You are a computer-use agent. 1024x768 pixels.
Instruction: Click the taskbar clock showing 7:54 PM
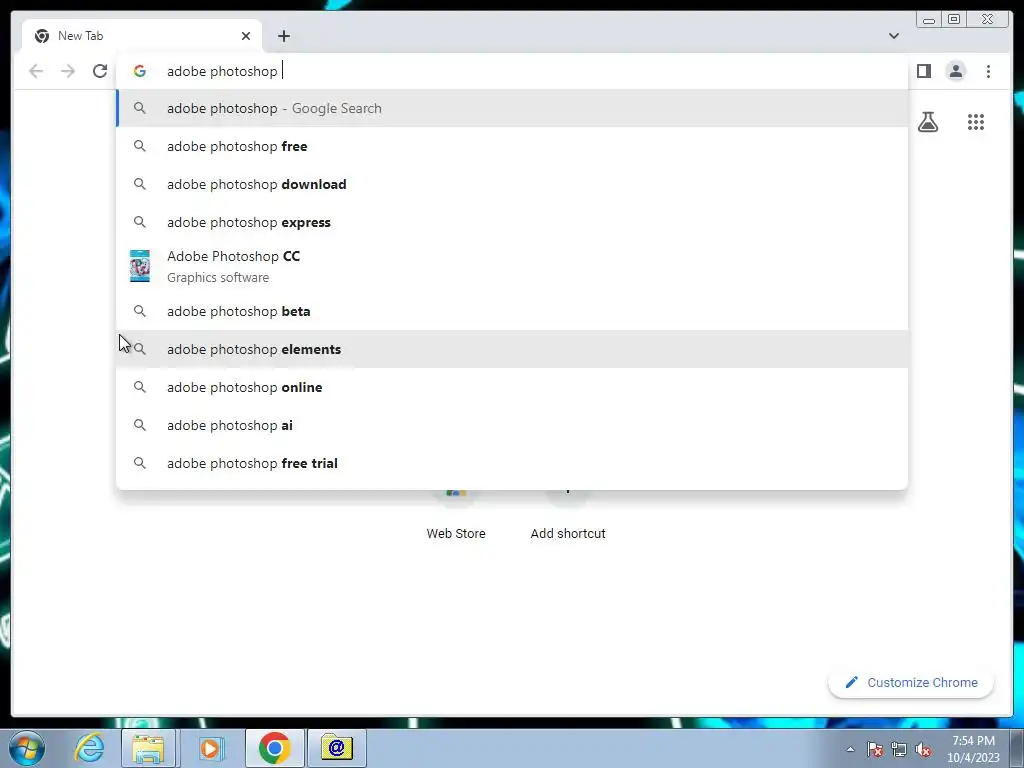pos(973,748)
